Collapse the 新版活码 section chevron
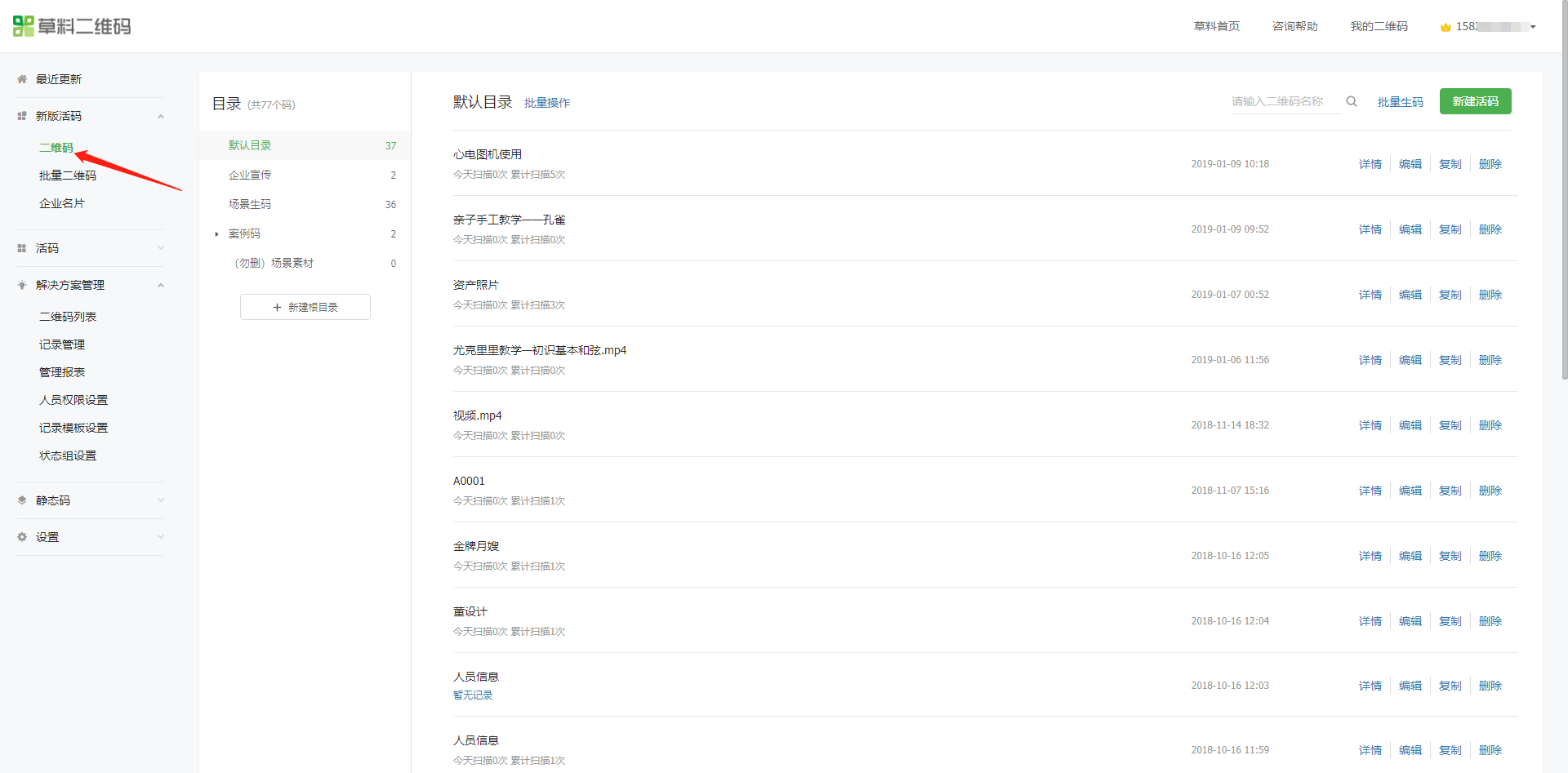The width and height of the screenshot is (1568, 773). [x=161, y=116]
